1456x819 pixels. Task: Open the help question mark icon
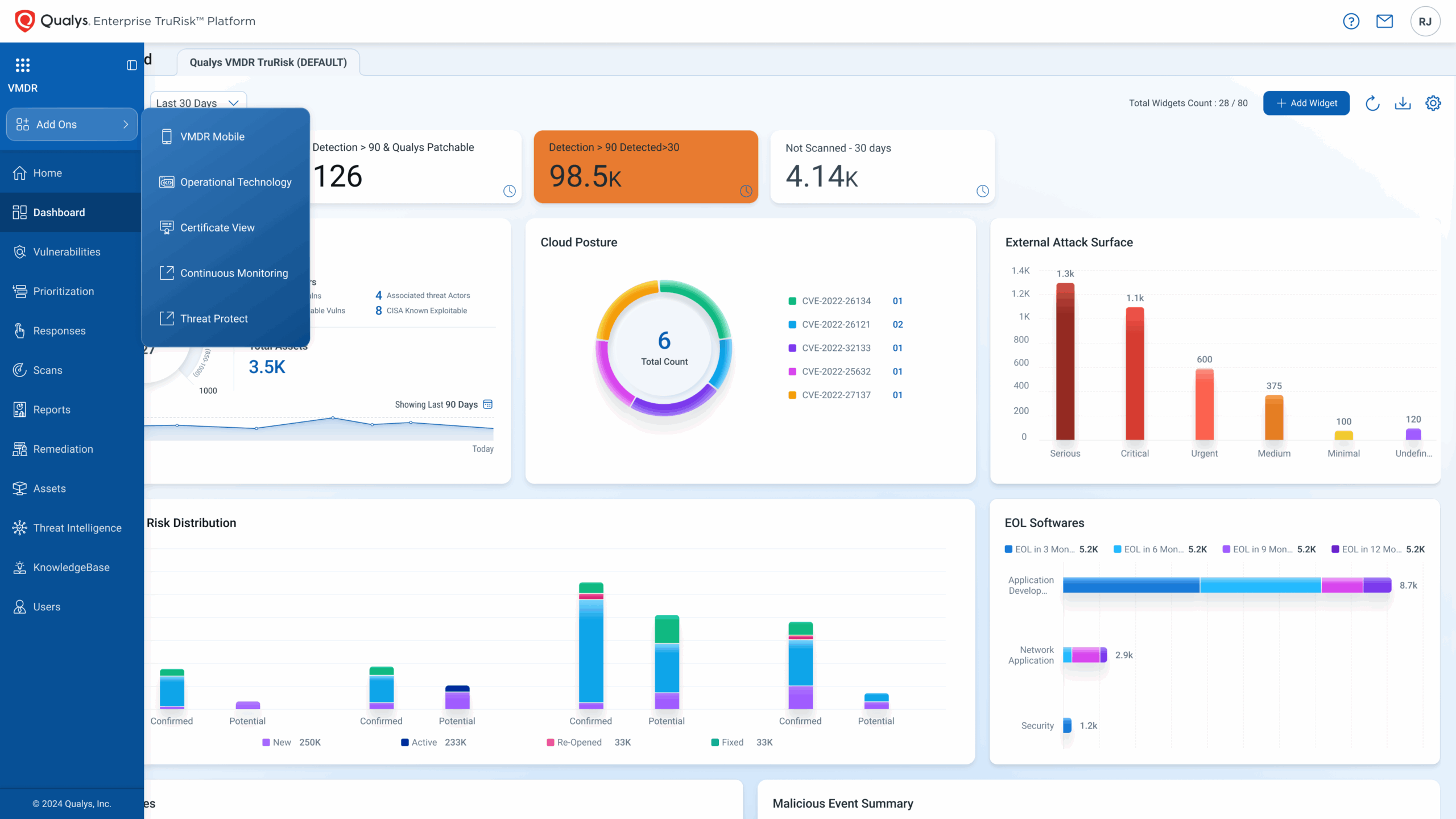point(1351,22)
